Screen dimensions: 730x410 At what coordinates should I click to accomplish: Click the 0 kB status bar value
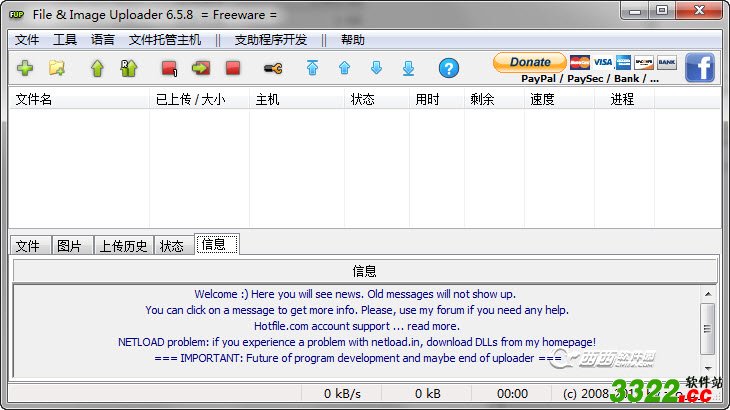tap(427, 394)
